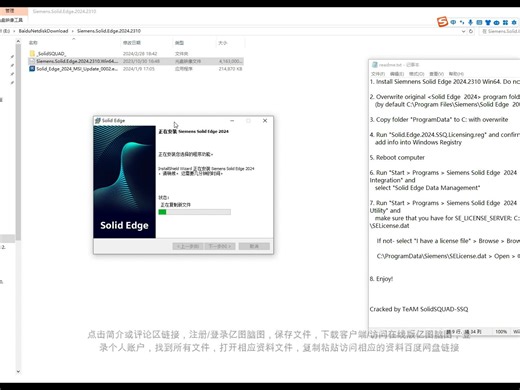Screen dimensions: 520x390
Task: Toggle Chinese input mode on Sogou toolbar
Action: (453, 22)
